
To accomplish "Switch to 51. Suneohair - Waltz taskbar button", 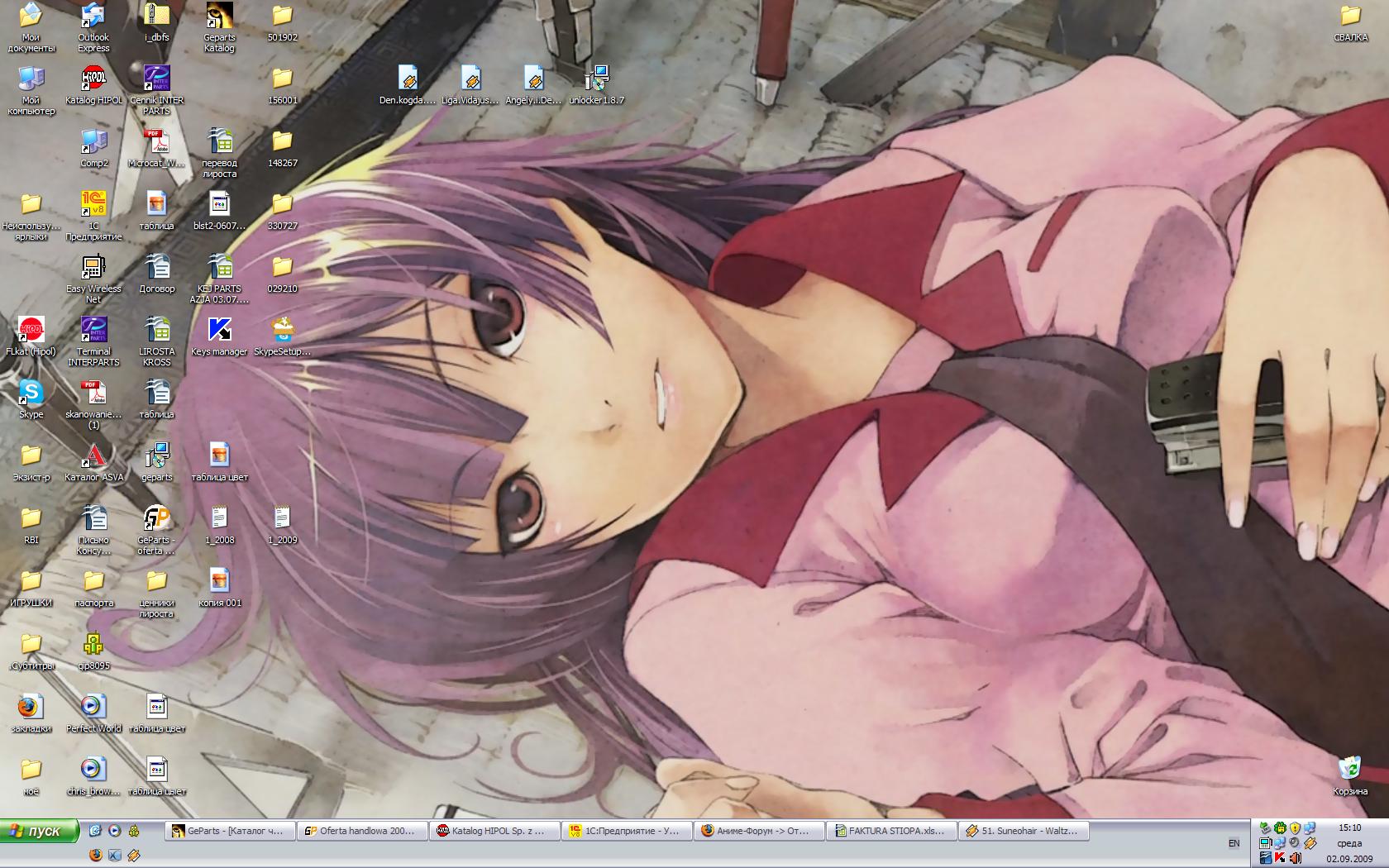I will click(x=1024, y=831).
